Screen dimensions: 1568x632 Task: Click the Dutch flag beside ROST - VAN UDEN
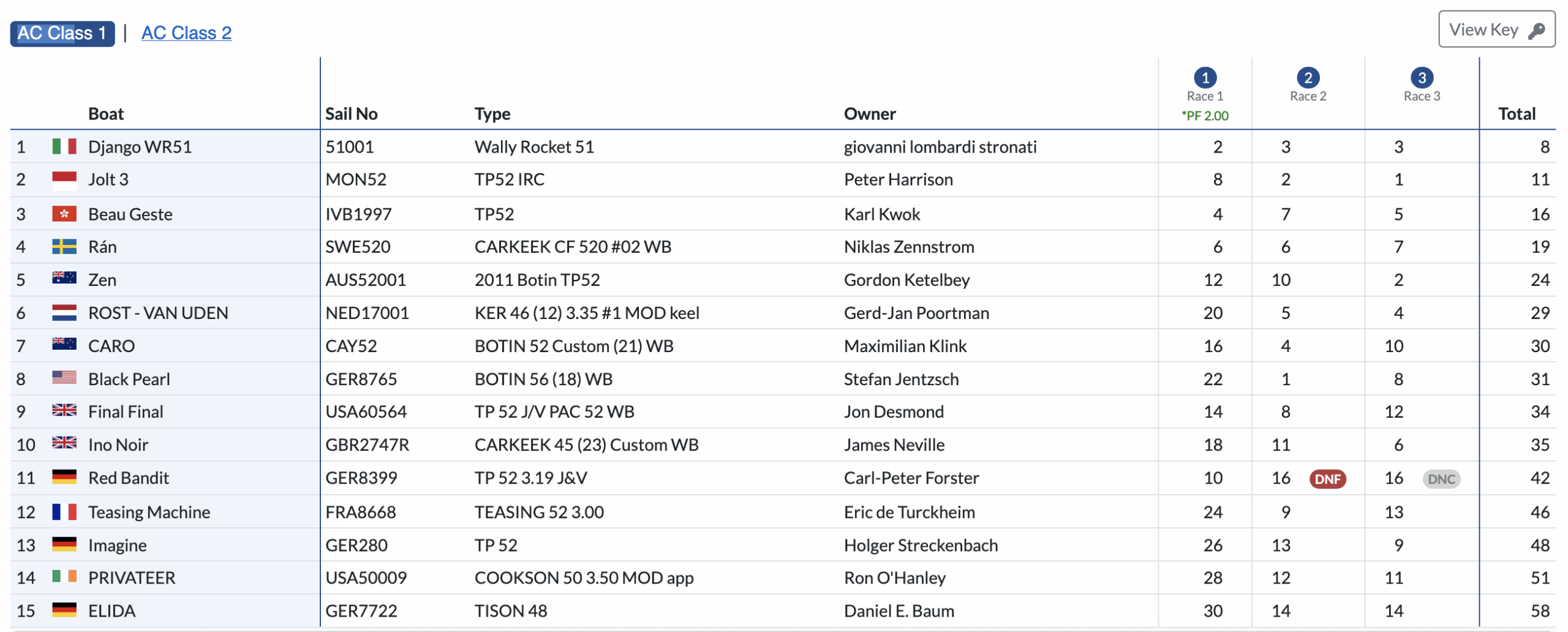pyautogui.click(x=64, y=313)
